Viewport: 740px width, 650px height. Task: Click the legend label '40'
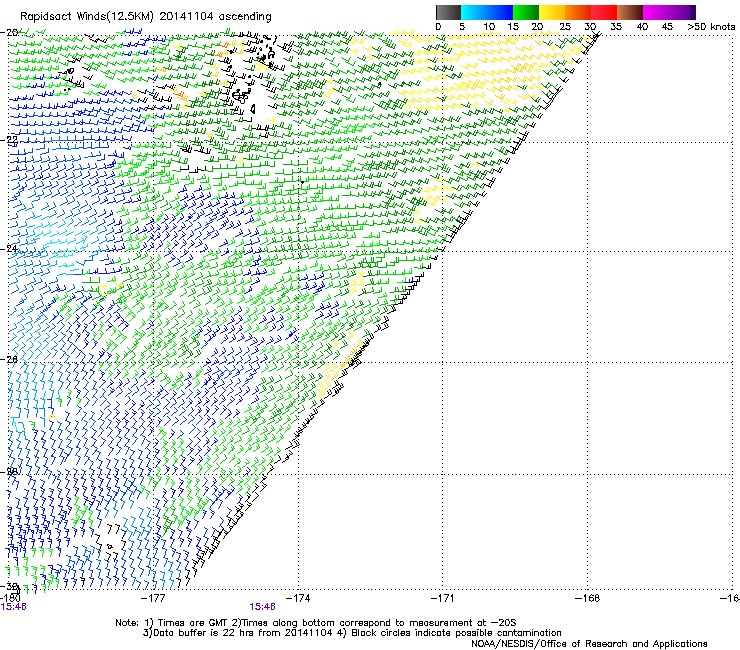tap(642, 27)
